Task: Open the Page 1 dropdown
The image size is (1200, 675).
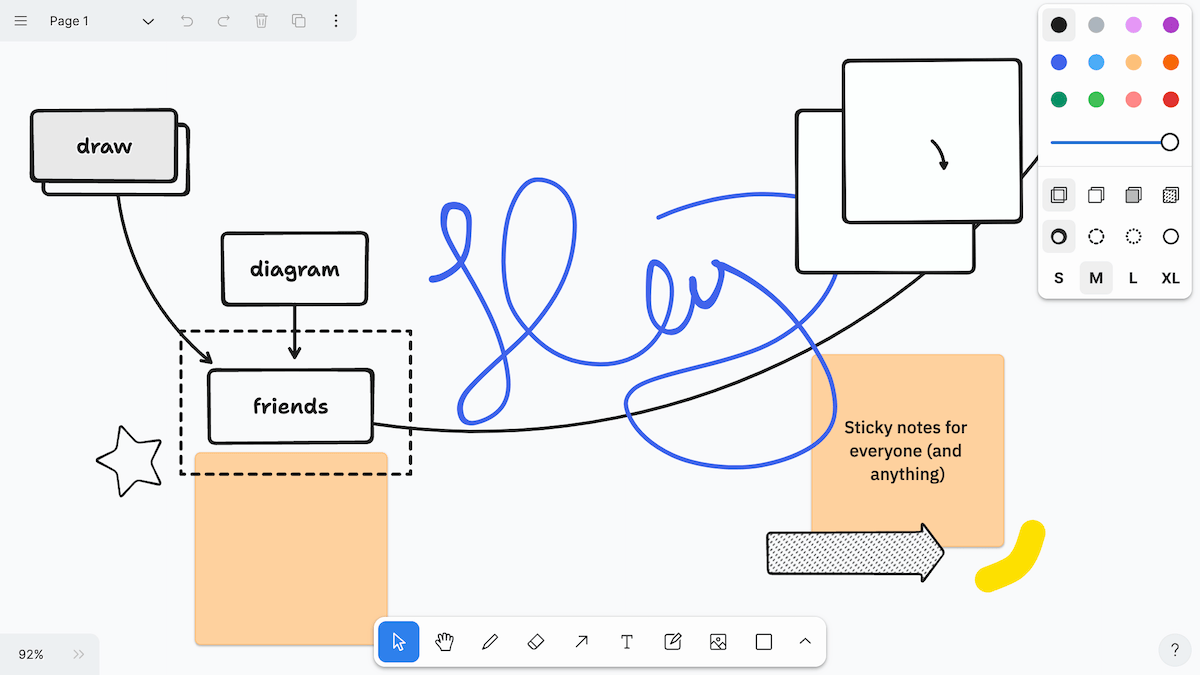Action: pos(148,20)
